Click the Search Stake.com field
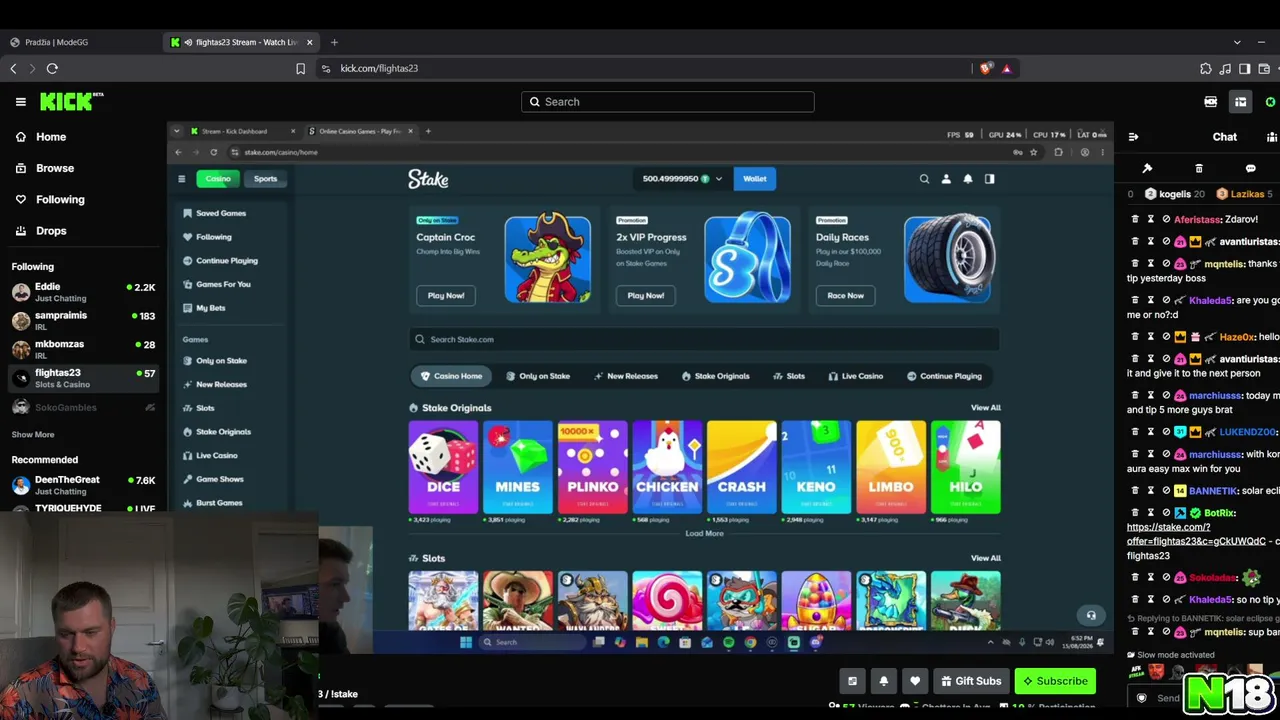 [704, 339]
